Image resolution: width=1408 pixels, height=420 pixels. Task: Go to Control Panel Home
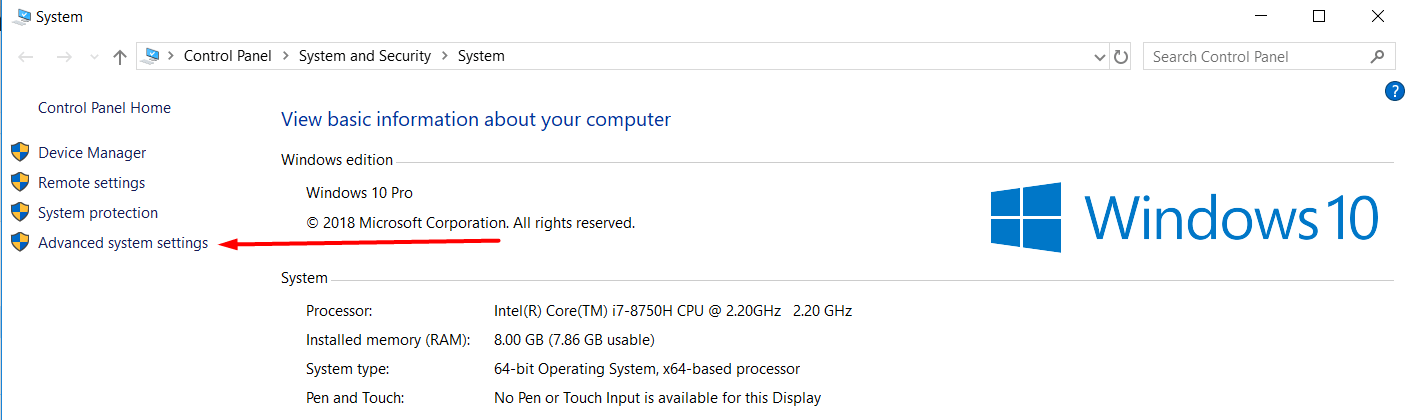pyautogui.click(x=104, y=108)
